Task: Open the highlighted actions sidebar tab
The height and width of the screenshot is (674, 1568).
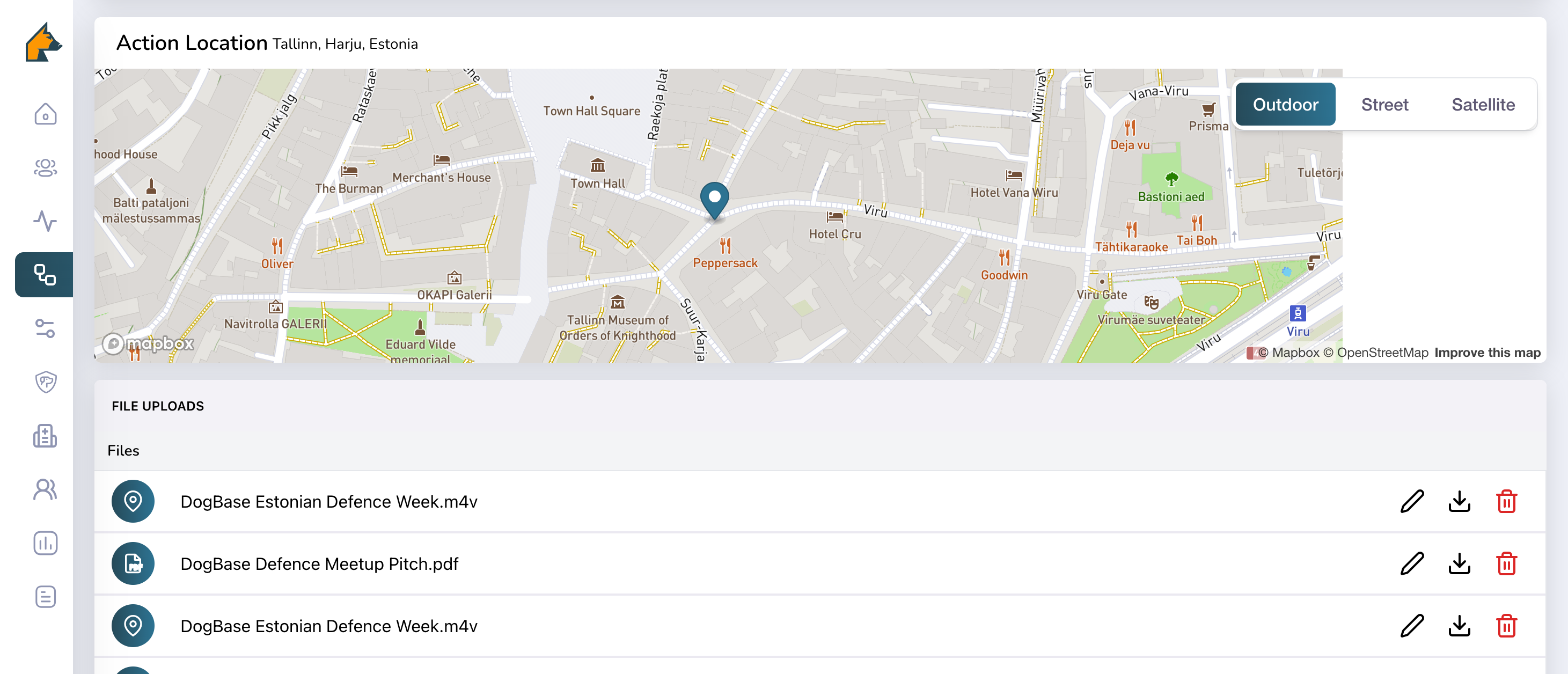Action: (45, 275)
